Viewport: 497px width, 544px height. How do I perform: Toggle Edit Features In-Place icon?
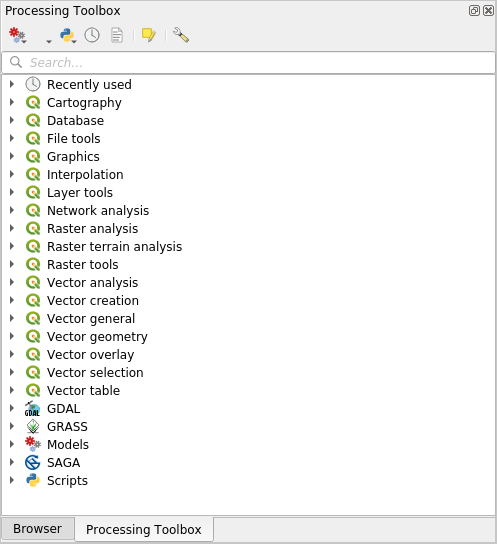(149, 35)
